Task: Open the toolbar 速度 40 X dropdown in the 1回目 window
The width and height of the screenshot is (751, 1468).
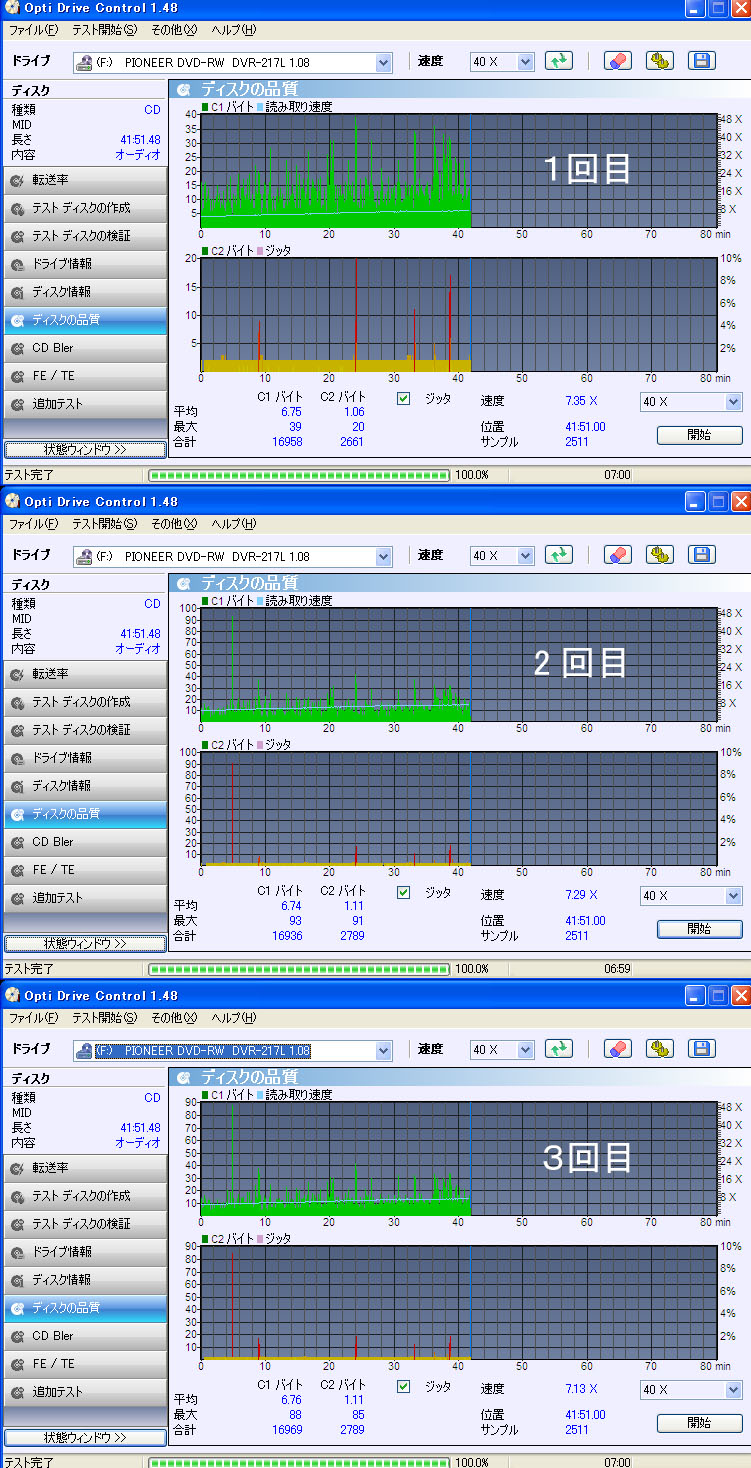Action: tap(502, 62)
